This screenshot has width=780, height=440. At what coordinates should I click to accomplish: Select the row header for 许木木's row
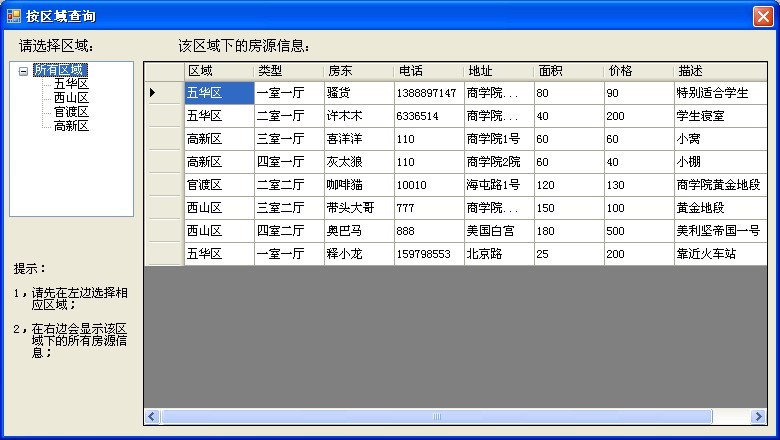click(x=164, y=116)
